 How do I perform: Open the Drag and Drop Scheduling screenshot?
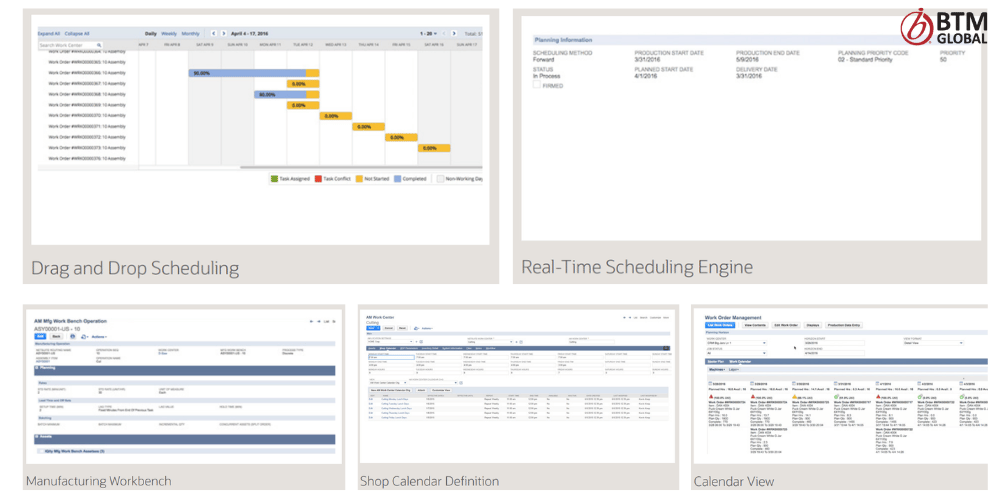260,129
